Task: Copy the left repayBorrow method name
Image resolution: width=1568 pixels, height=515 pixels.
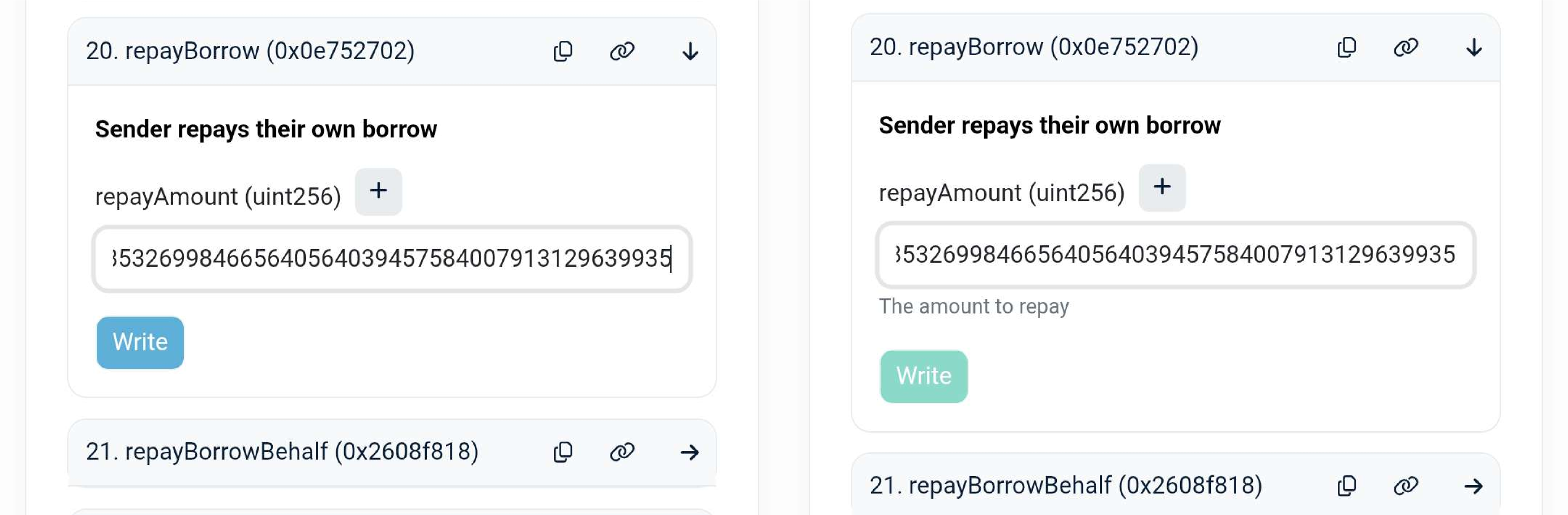Action: click(563, 51)
